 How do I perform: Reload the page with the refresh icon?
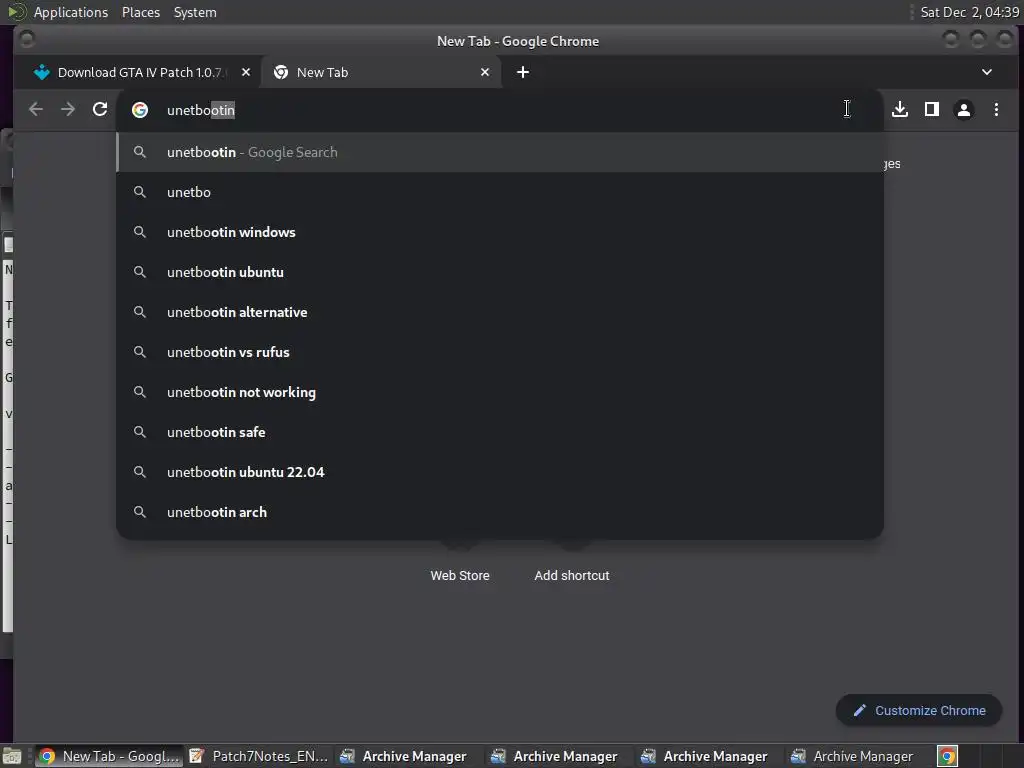[x=100, y=109]
